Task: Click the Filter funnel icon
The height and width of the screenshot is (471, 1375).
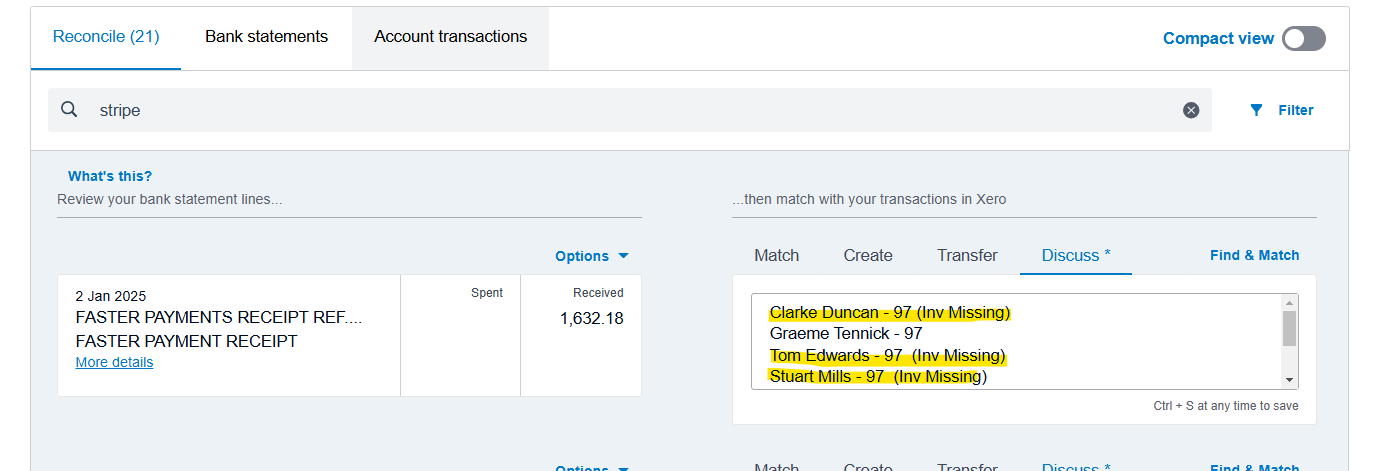Action: [x=1256, y=110]
